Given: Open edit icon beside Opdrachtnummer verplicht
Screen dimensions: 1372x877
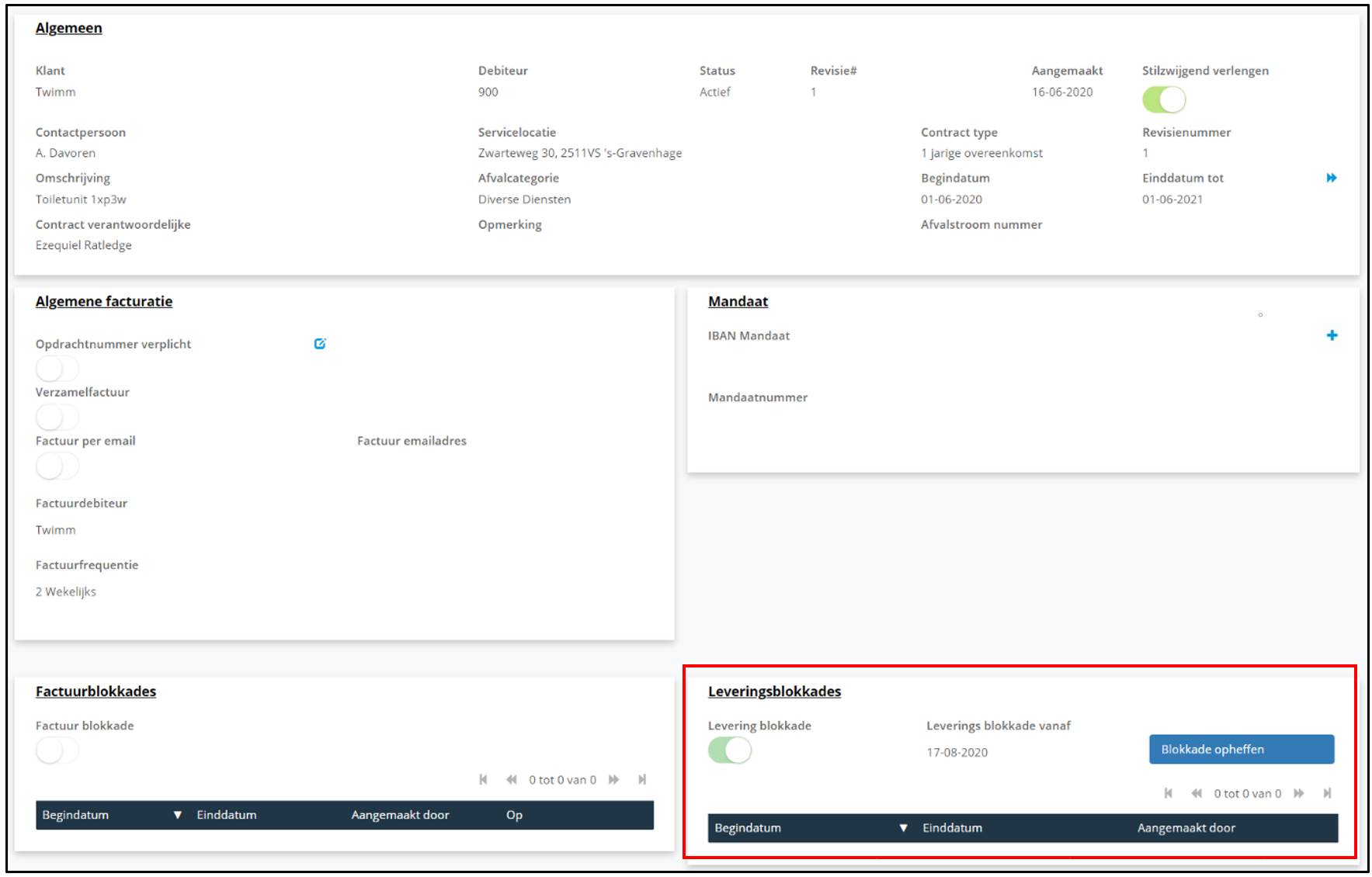Looking at the screenshot, I should pyautogui.click(x=320, y=343).
